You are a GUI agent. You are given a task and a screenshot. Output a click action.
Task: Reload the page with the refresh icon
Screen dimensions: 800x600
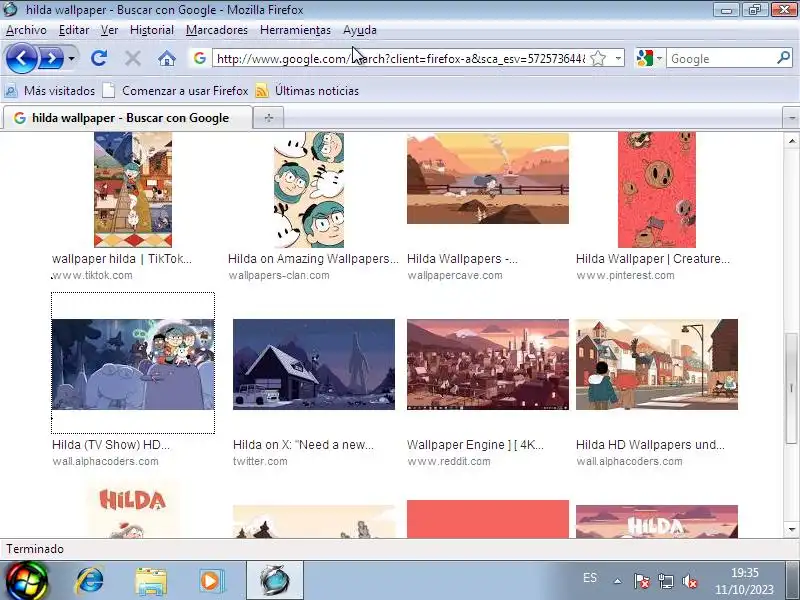coord(99,58)
